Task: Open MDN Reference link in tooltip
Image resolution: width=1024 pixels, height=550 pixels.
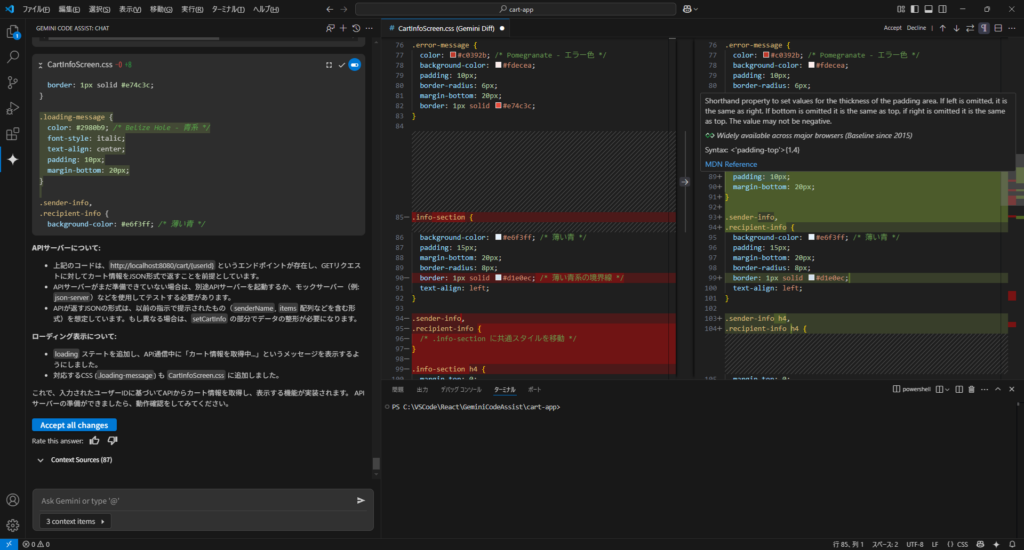Action: pyautogui.click(x=731, y=165)
